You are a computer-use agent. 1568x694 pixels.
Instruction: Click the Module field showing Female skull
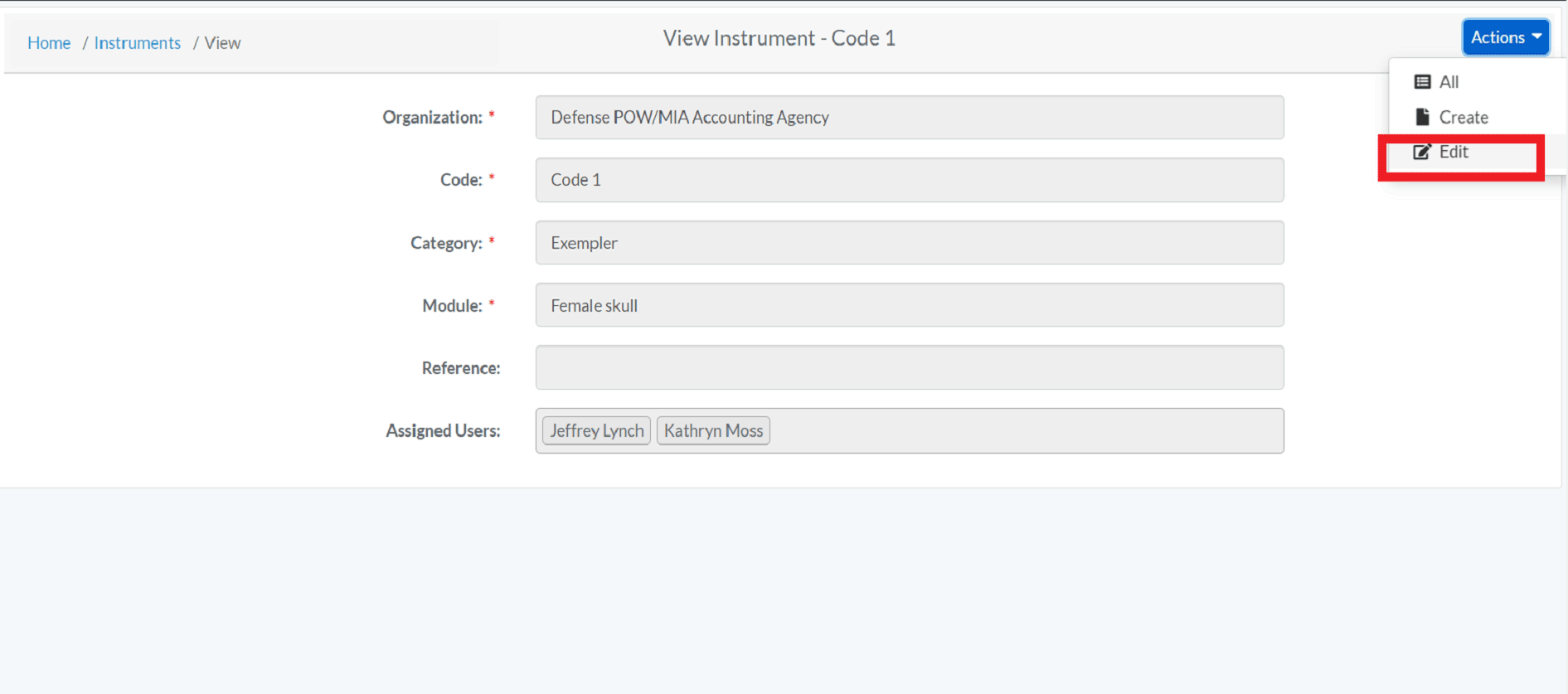(x=910, y=305)
